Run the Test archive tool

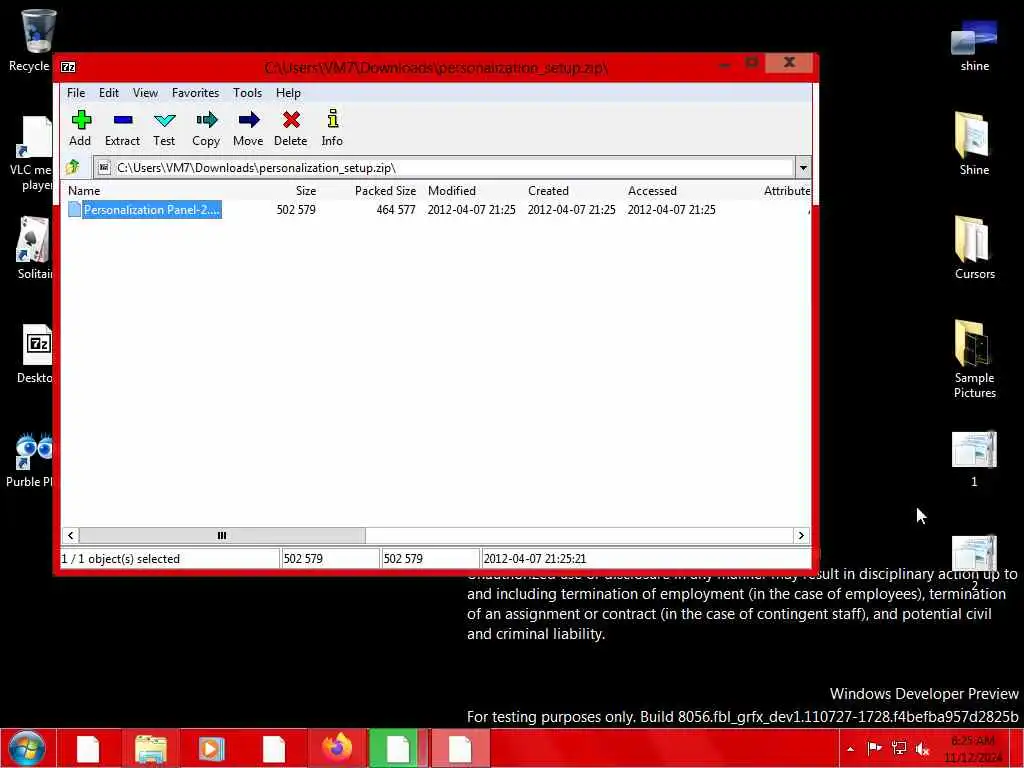[164, 128]
